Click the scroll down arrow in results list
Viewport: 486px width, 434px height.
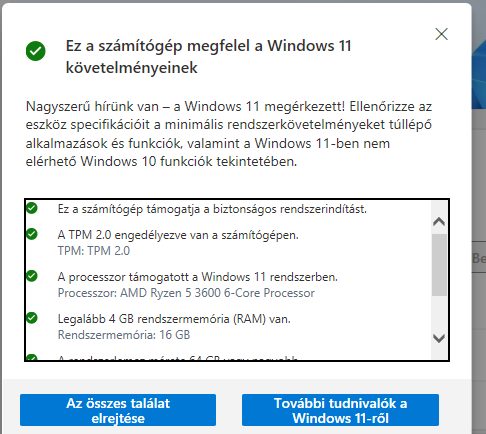point(439,338)
